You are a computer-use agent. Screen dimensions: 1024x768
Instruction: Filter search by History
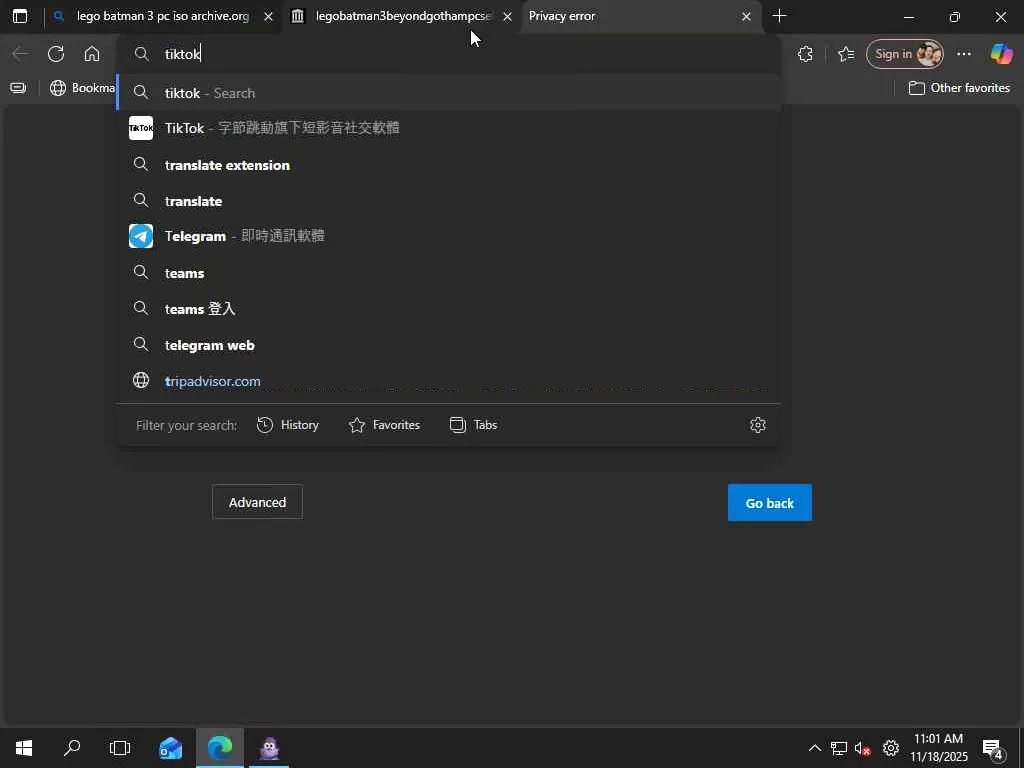(288, 425)
